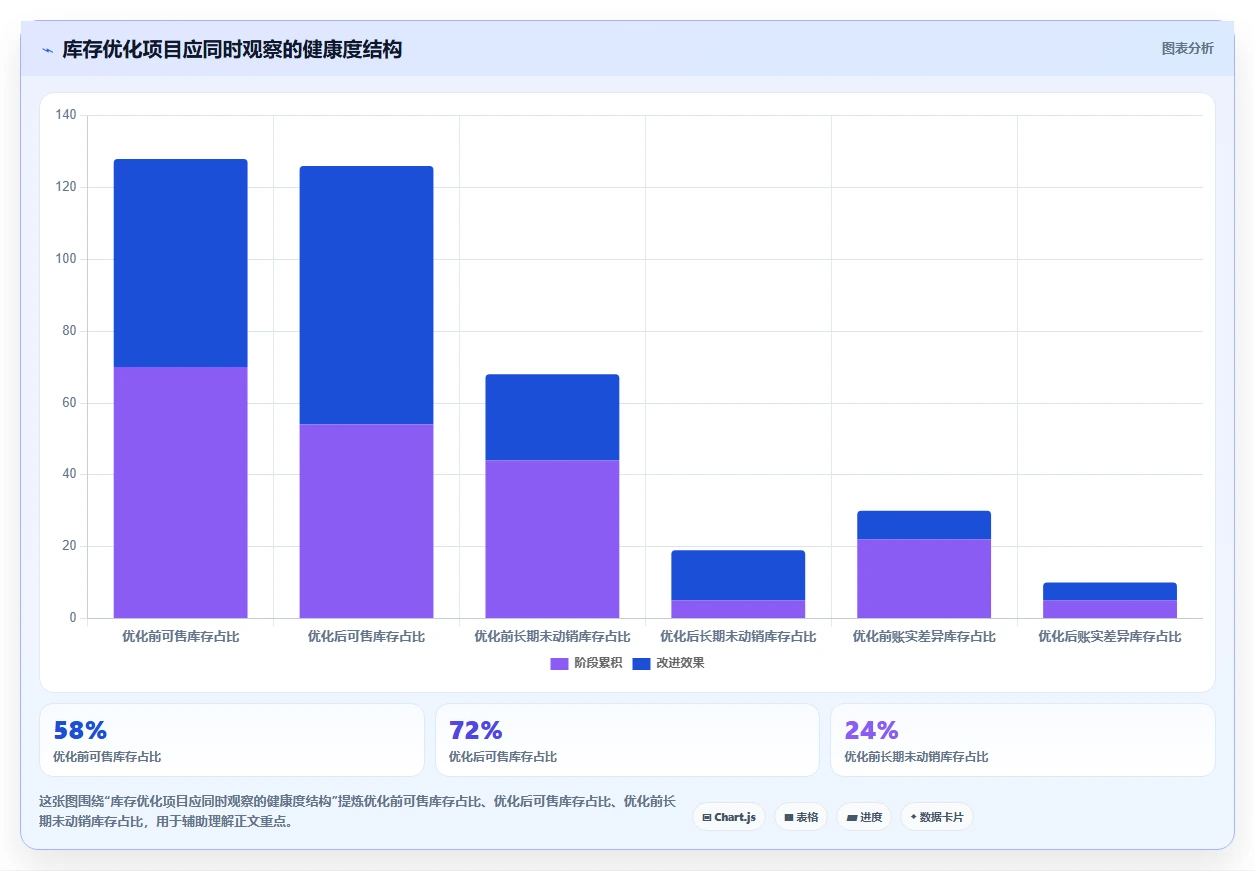The image size is (1255, 871).
Task: Open the 58% 优化前可售库存占比 data card
Action: click(x=232, y=740)
